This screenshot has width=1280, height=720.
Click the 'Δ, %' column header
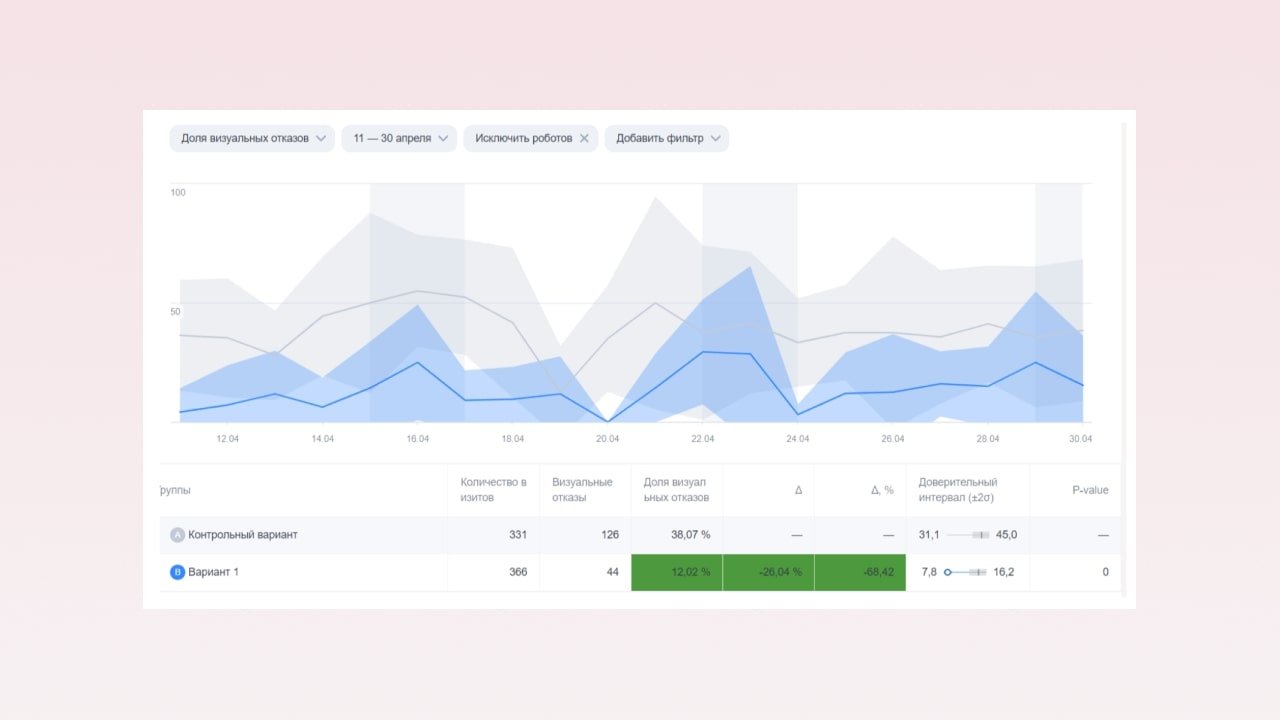click(x=882, y=491)
